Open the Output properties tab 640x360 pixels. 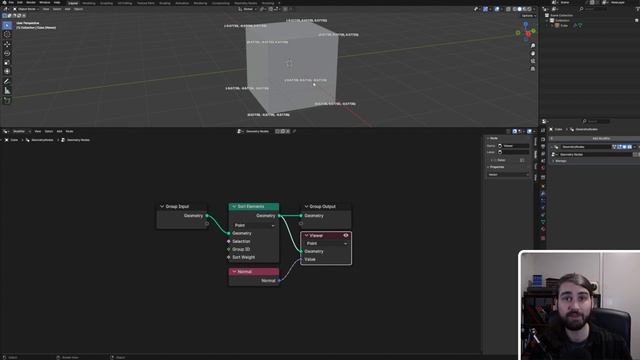click(x=543, y=147)
